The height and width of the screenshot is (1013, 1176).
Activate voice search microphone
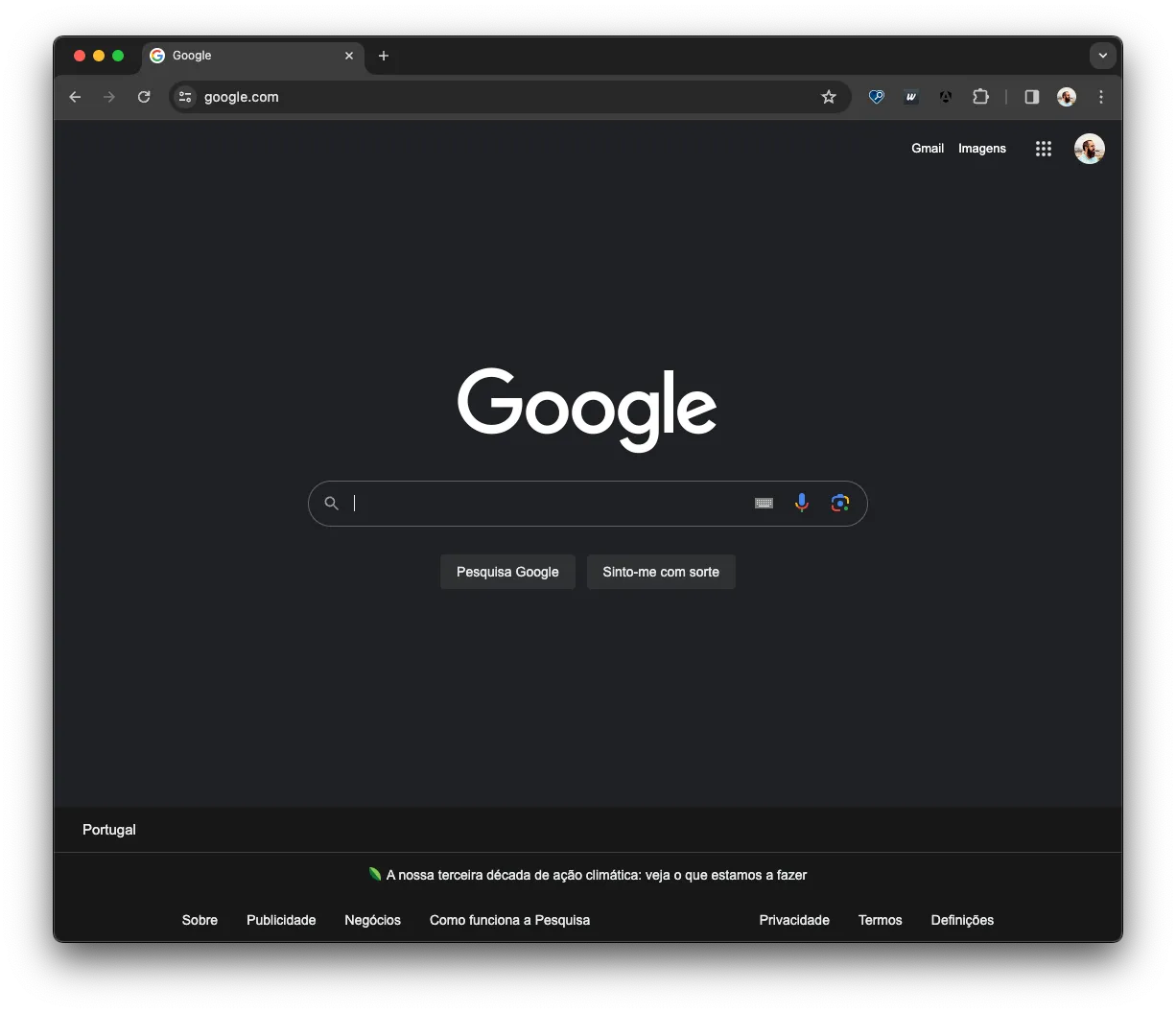pyautogui.click(x=802, y=503)
